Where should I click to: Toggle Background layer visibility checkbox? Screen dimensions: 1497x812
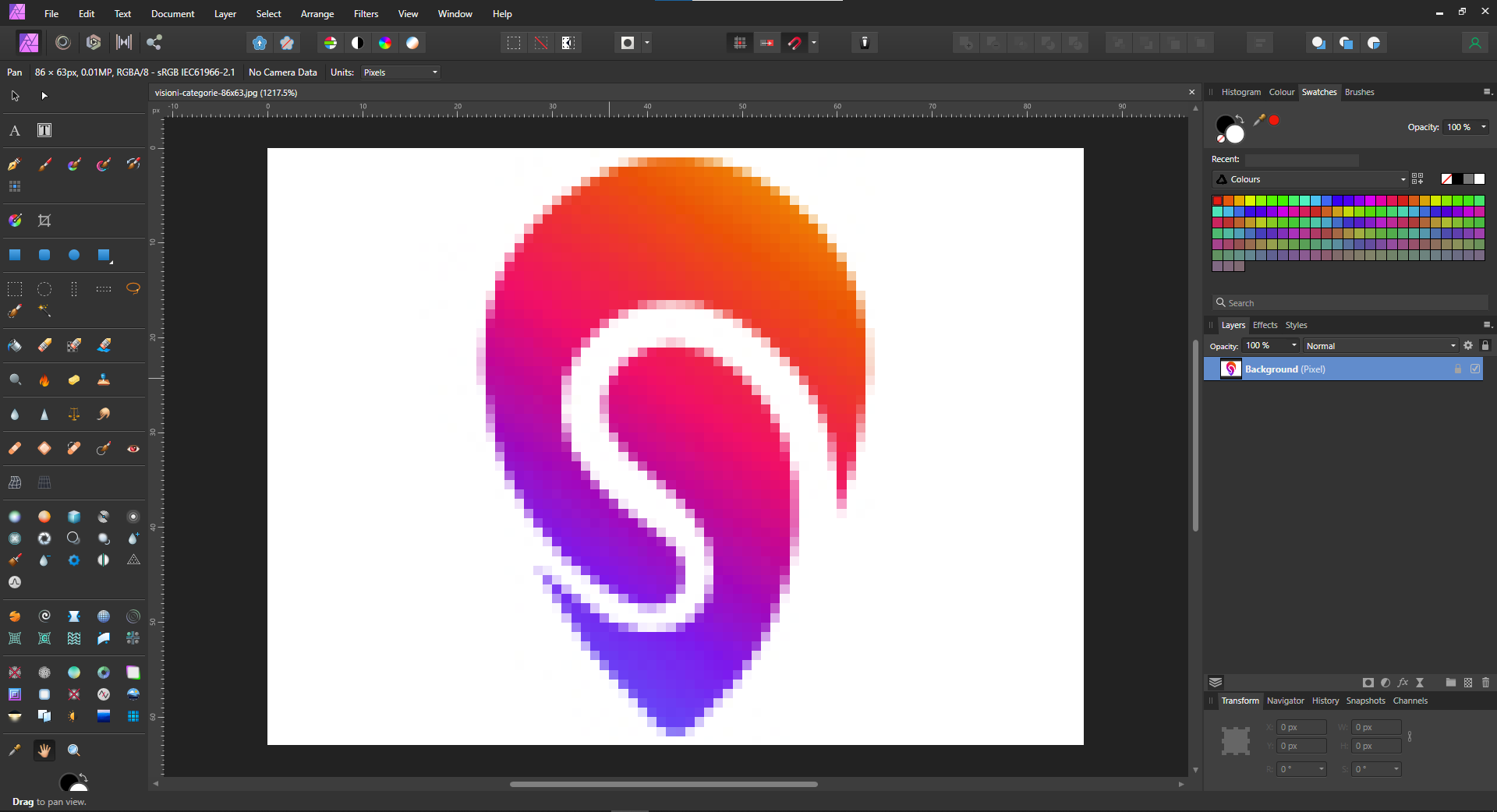[x=1475, y=369]
